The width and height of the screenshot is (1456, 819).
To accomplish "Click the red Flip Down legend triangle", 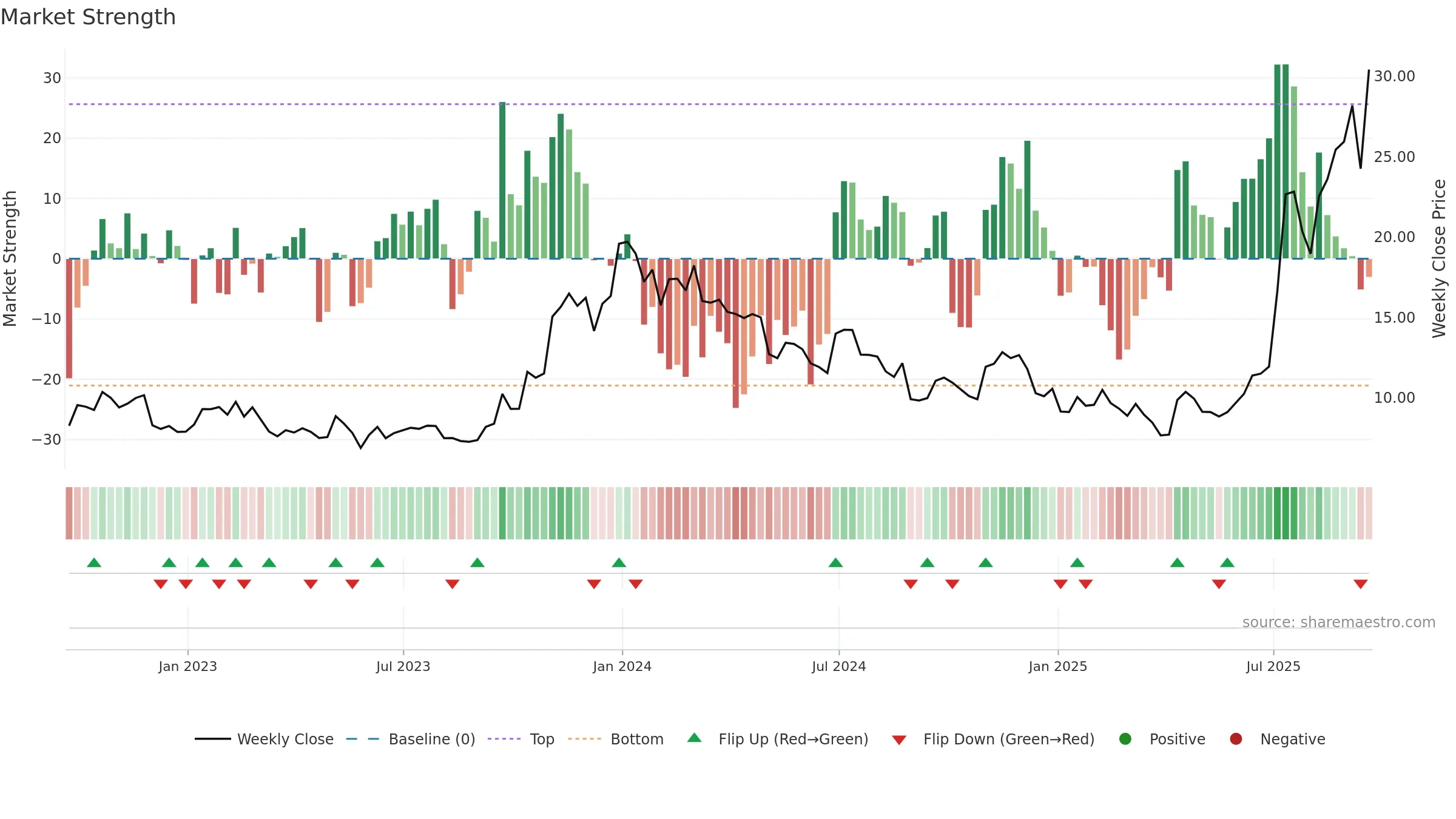I will [899, 740].
